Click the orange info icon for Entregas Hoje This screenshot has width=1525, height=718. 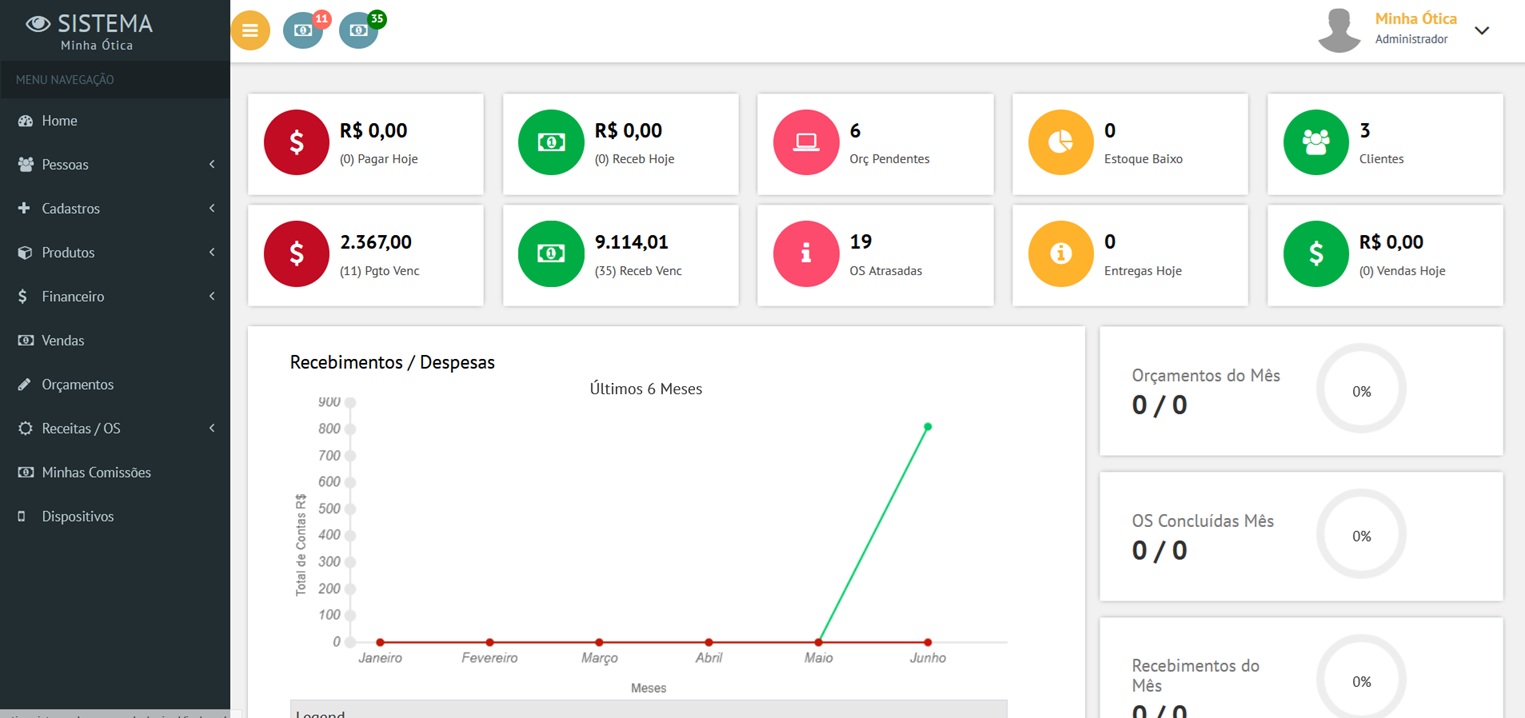tap(1061, 254)
